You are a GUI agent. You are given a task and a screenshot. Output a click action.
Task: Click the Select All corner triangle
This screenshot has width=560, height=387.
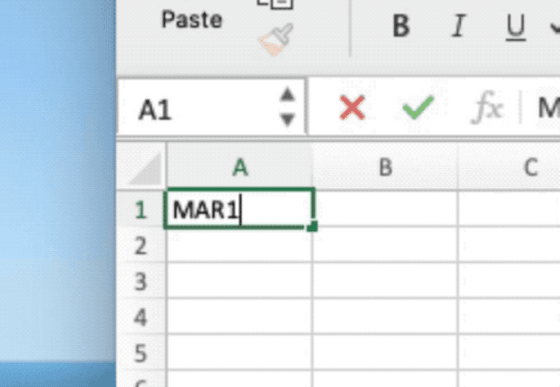tap(146, 169)
